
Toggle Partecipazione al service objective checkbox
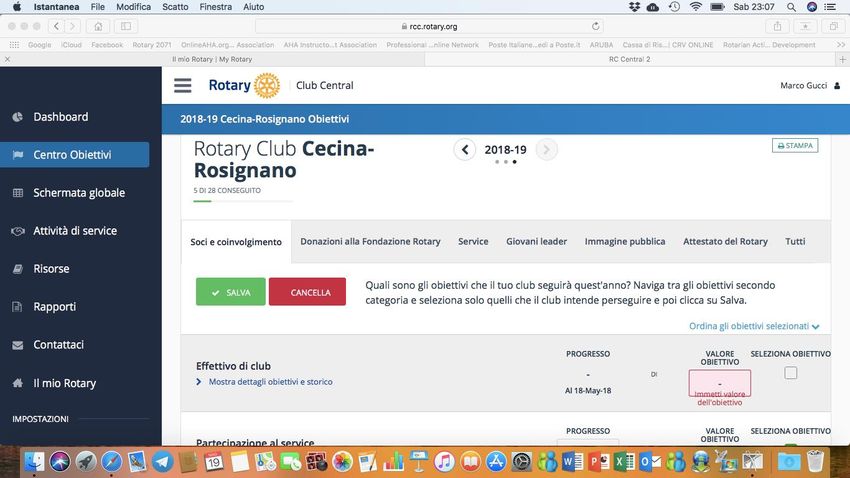791,447
